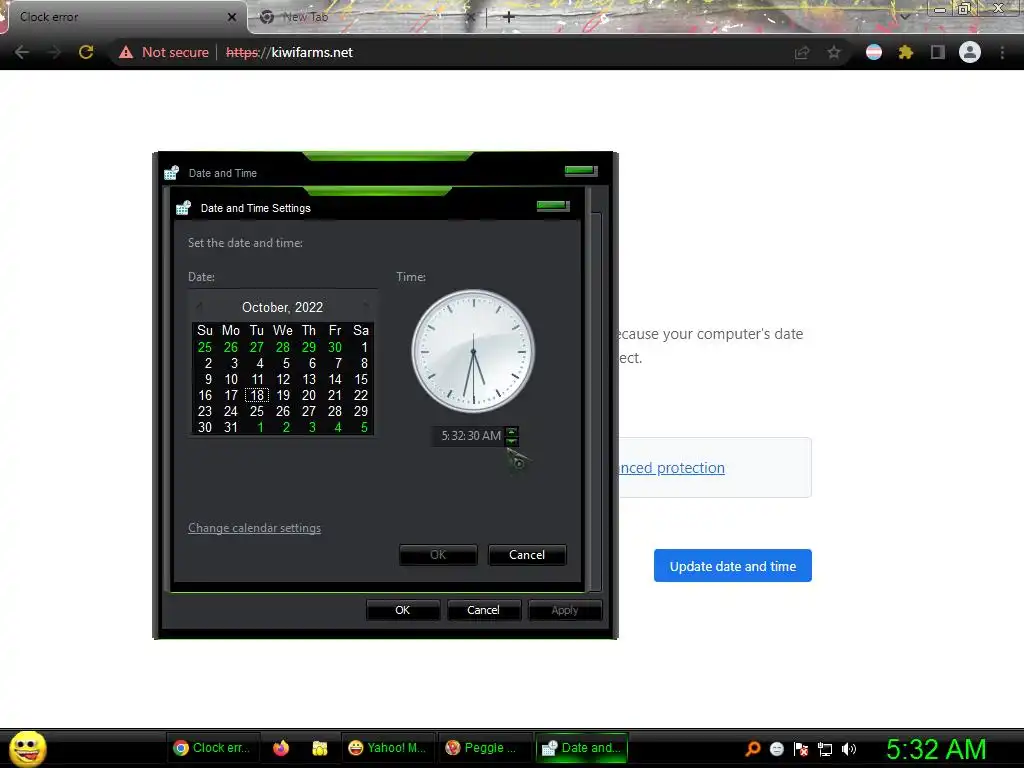Select September 30 in green
This screenshot has height=768, width=1024.
click(x=335, y=347)
